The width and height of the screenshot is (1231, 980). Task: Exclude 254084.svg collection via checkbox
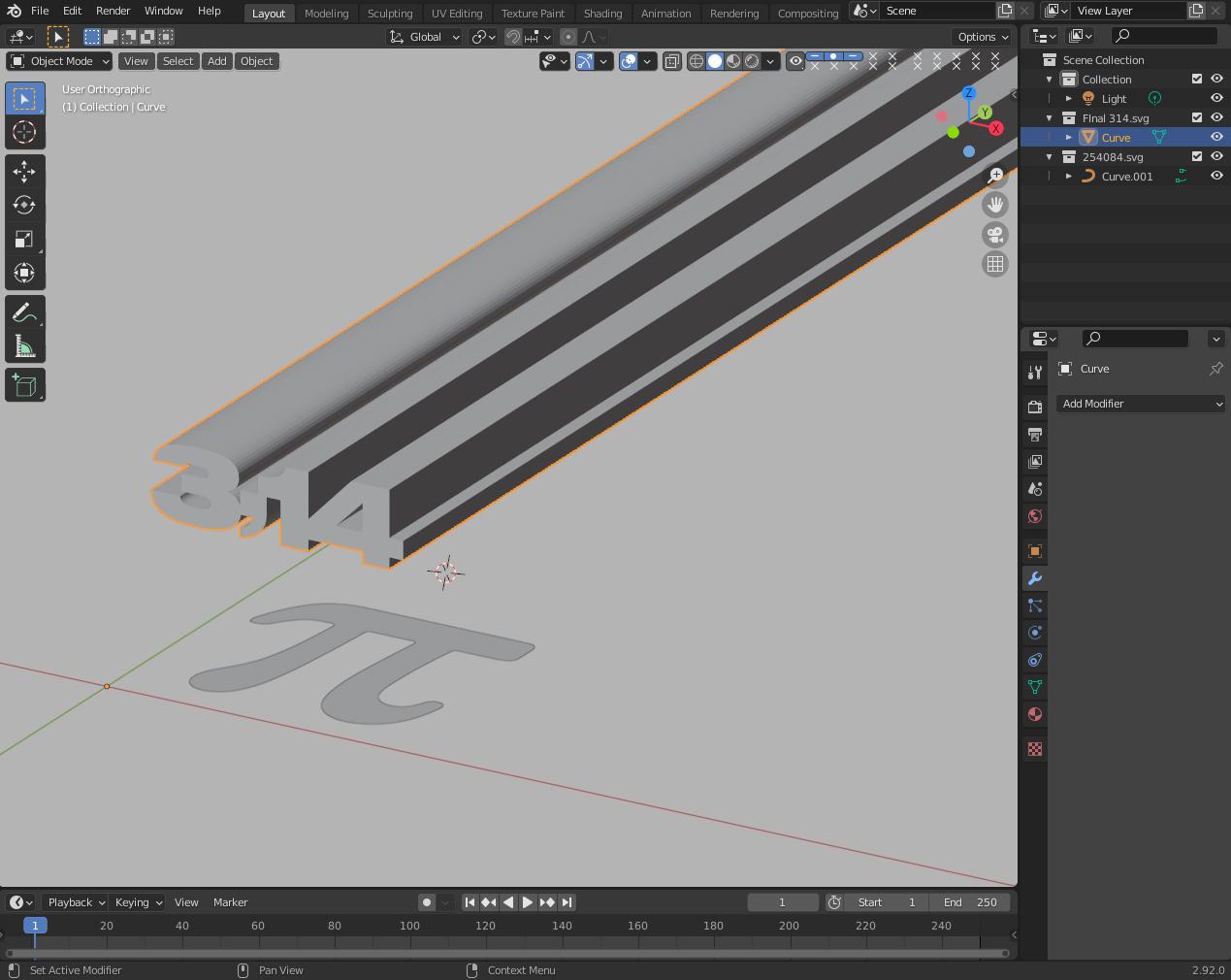1197,156
